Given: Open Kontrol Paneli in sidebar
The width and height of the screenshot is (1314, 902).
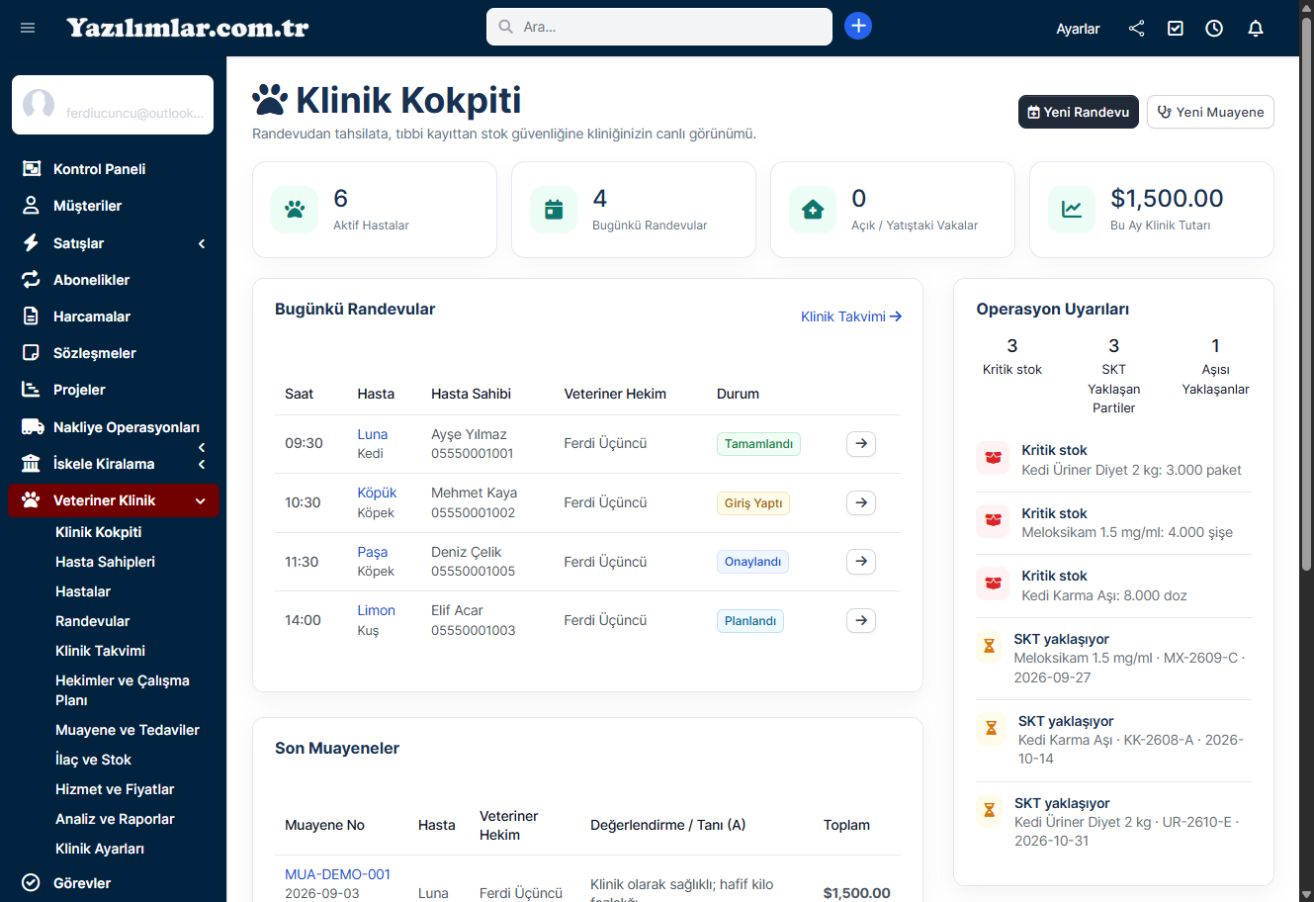Looking at the screenshot, I should 99,169.
